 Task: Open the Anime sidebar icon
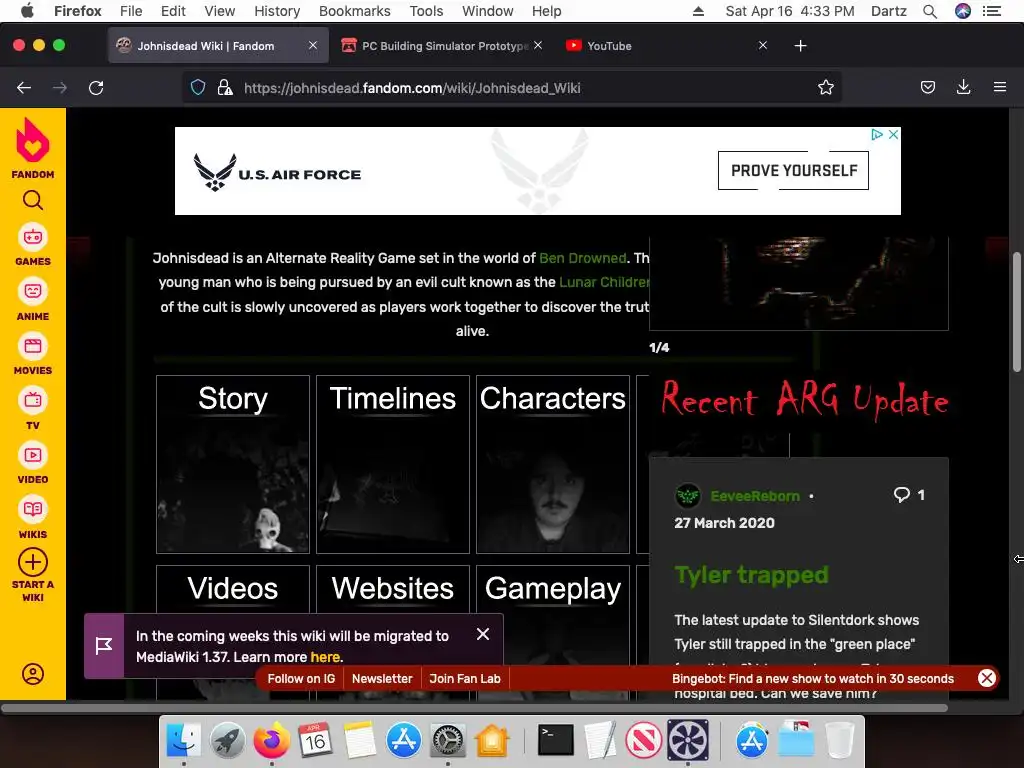click(x=33, y=291)
